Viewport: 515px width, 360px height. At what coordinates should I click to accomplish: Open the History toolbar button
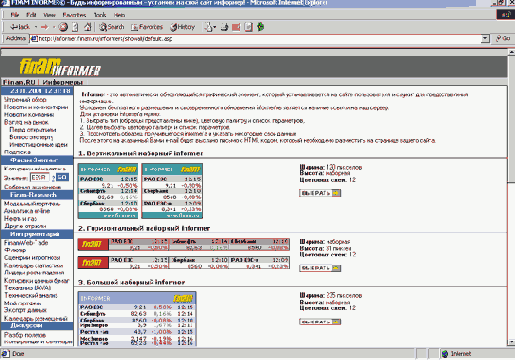coord(183,27)
